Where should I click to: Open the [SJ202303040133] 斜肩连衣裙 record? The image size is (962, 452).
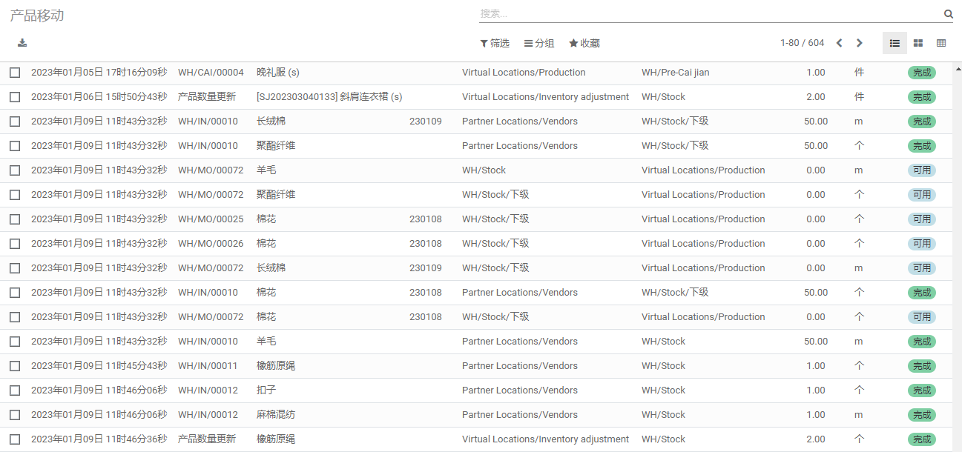(329, 97)
